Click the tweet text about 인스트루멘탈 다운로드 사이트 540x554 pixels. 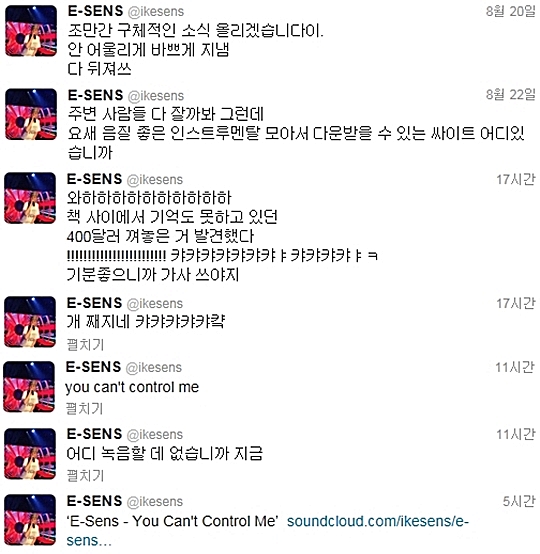[296, 133]
